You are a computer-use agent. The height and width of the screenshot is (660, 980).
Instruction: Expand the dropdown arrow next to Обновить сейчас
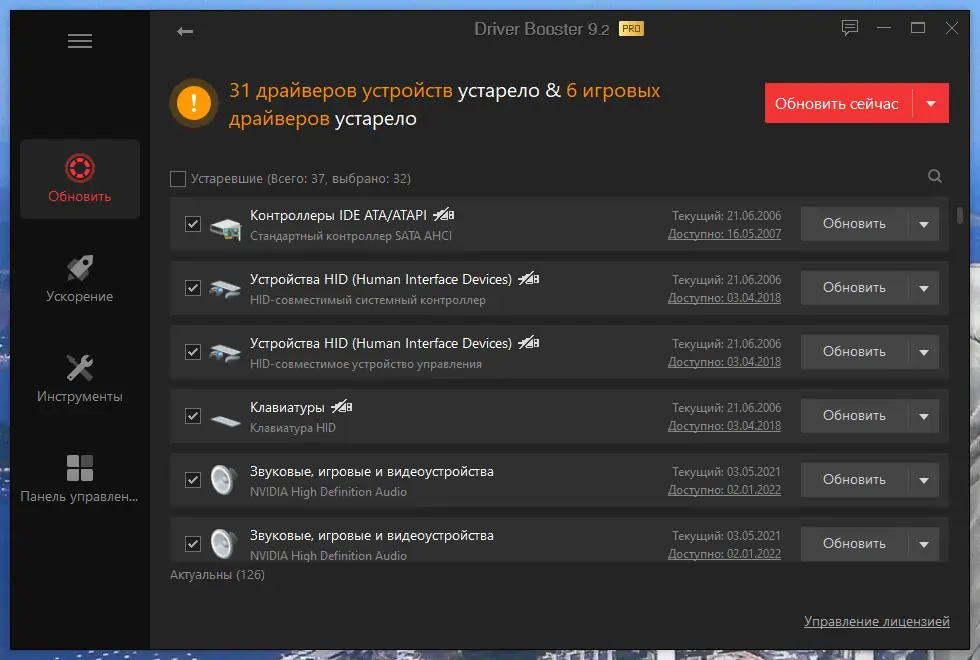coord(931,103)
